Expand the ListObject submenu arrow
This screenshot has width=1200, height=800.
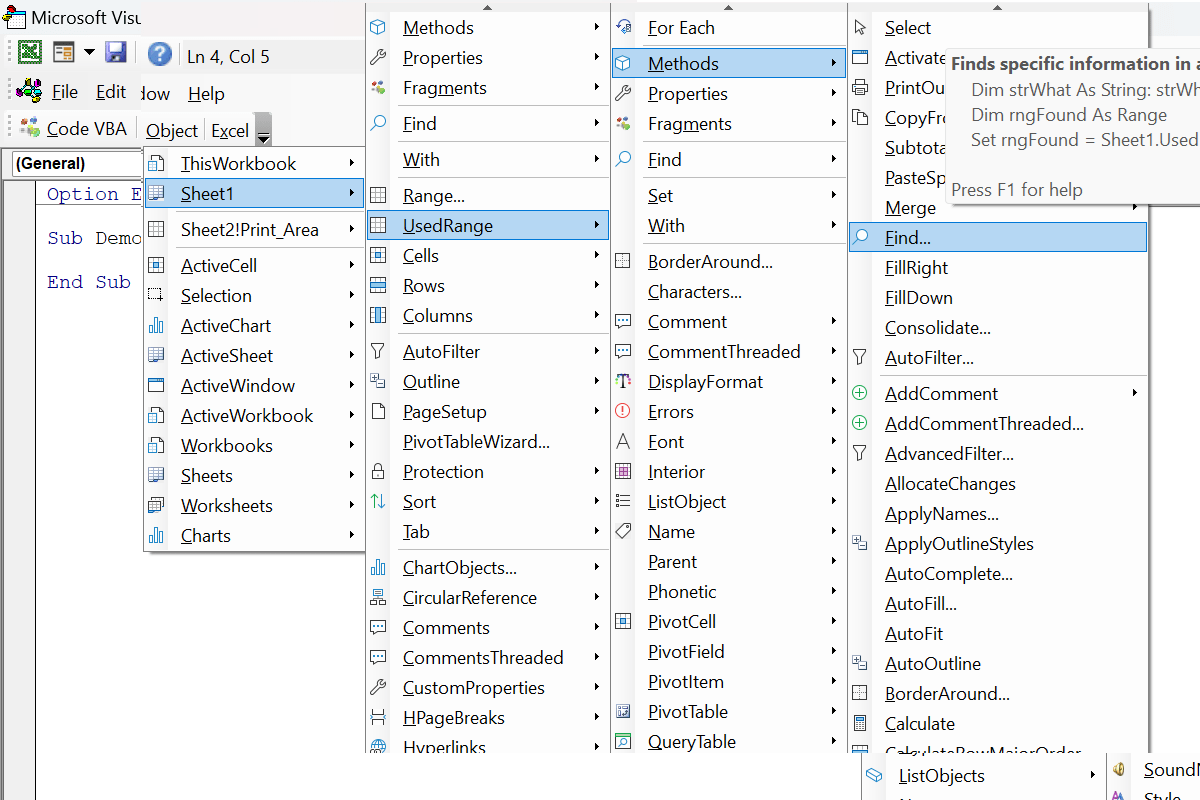click(834, 501)
